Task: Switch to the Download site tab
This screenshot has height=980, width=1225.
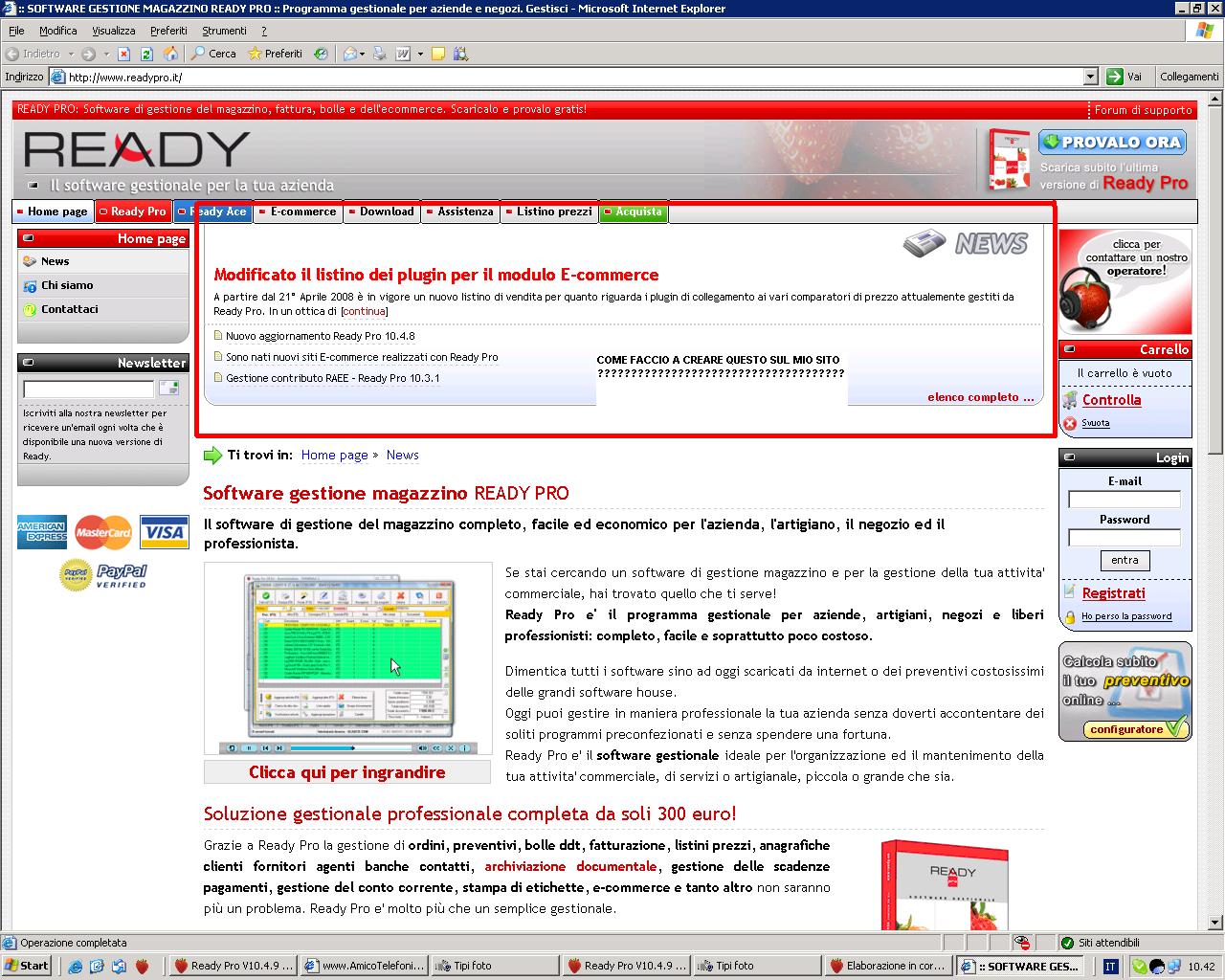Action: [x=382, y=212]
